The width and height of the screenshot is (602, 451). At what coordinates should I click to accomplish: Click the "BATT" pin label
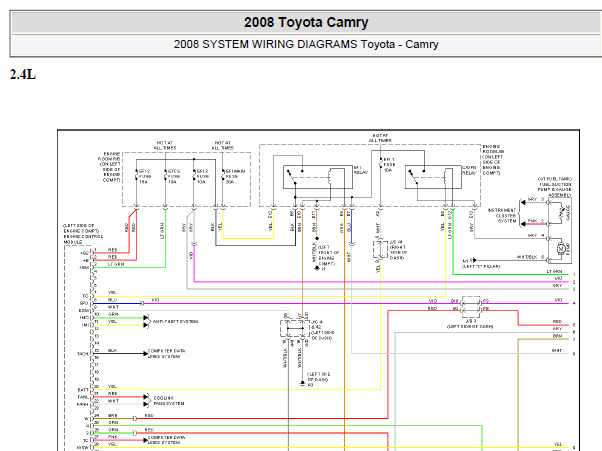click(83, 390)
